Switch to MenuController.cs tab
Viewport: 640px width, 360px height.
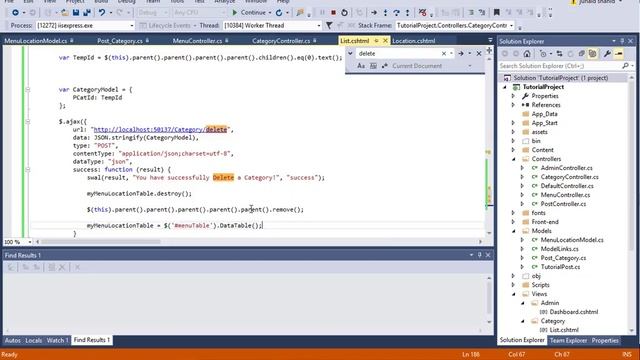tap(197, 41)
